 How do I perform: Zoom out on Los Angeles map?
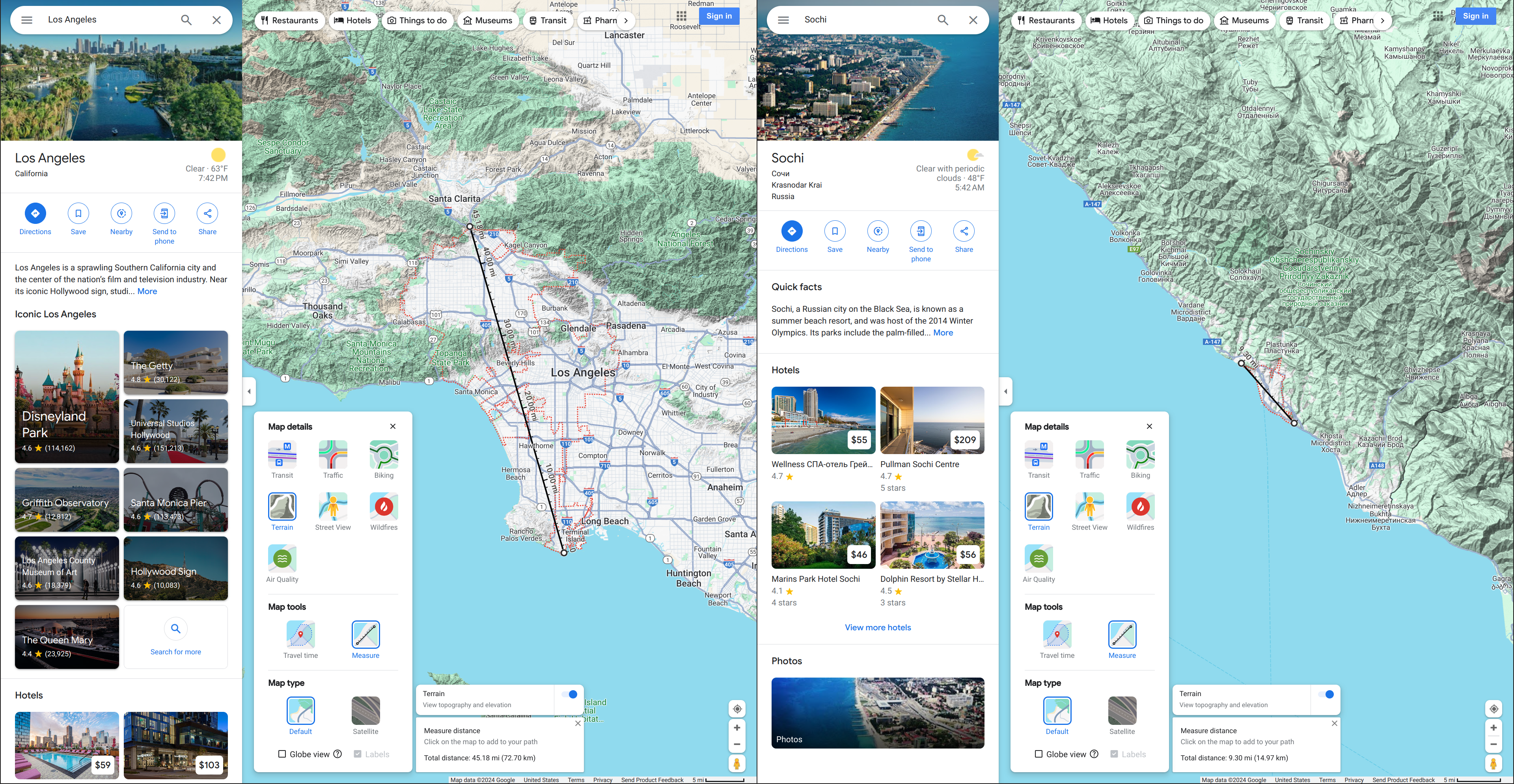pos(737,744)
